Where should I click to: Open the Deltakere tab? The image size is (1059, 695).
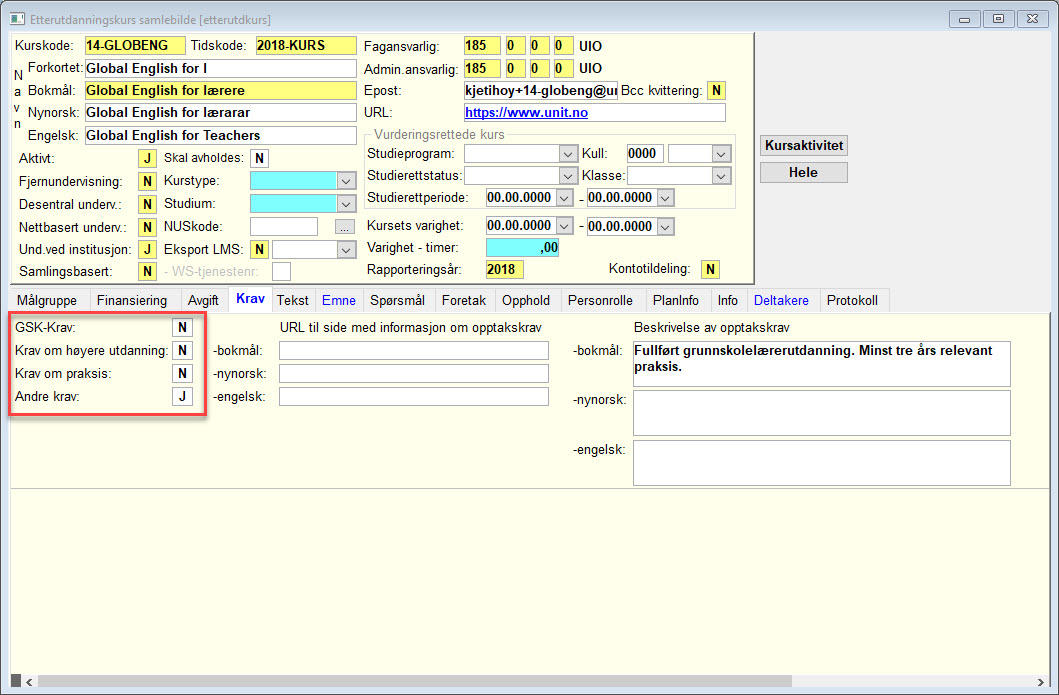(x=781, y=301)
